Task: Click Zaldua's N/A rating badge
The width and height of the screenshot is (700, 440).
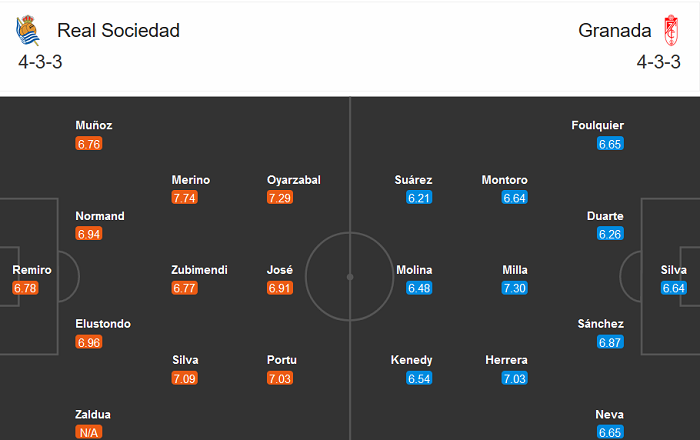Action: pyautogui.click(x=89, y=432)
